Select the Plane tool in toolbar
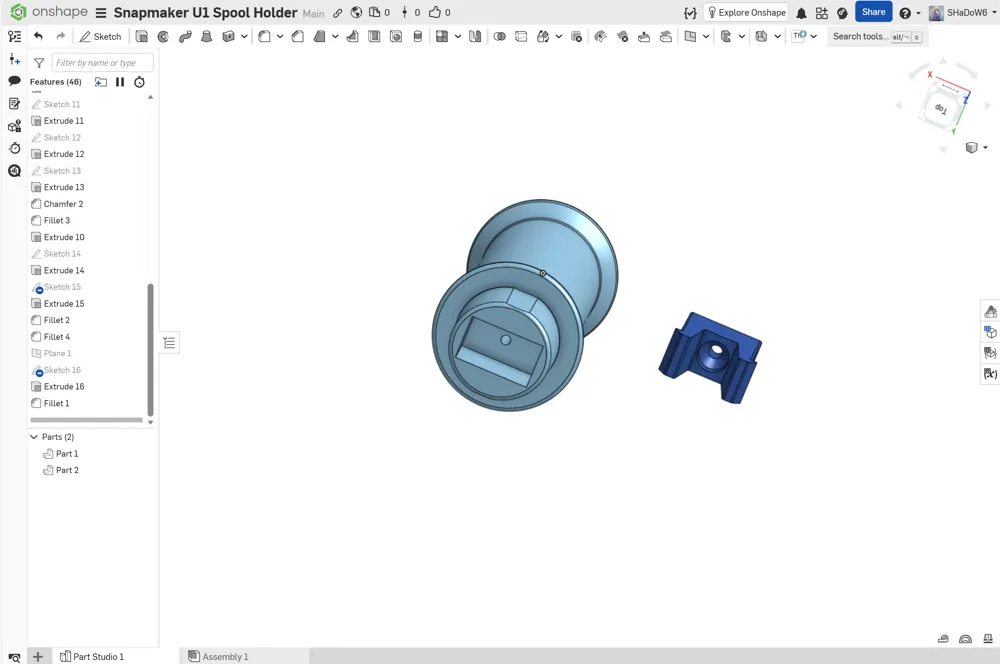The image size is (1000, 664). pyautogui.click(x=690, y=36)
